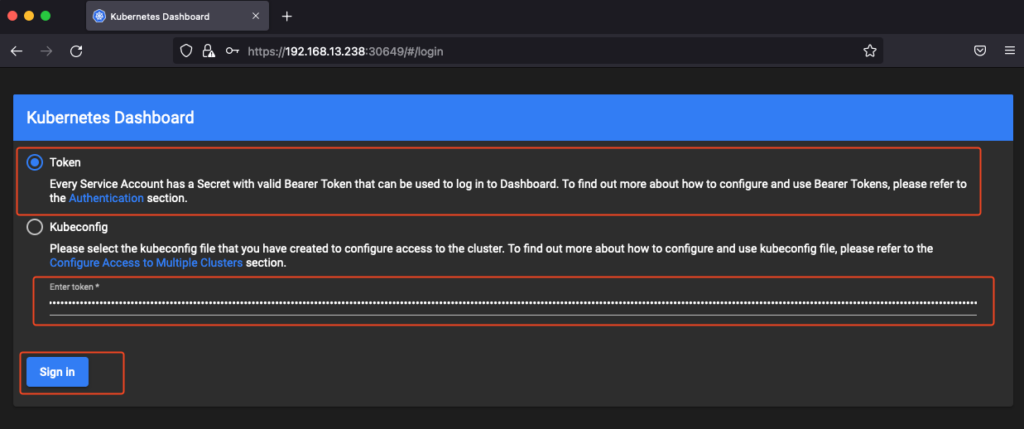This screenshot has width=1024, height=429.
Task: Open the Pocket save icon
Action: 980,51
